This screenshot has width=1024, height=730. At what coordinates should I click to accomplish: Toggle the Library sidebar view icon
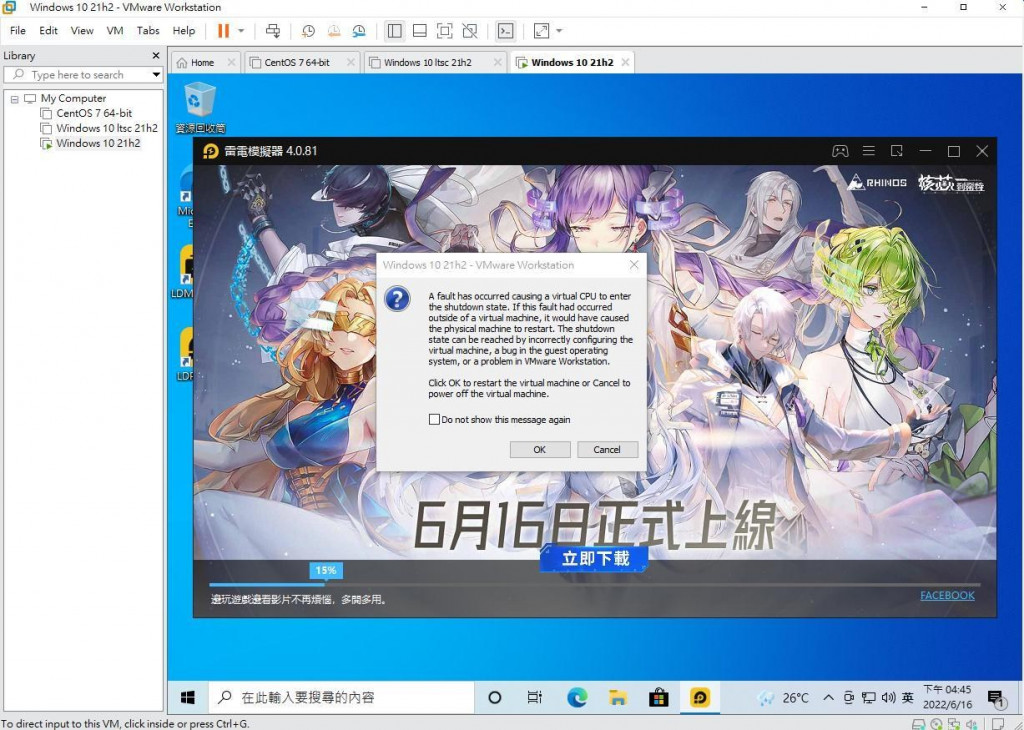394,31
